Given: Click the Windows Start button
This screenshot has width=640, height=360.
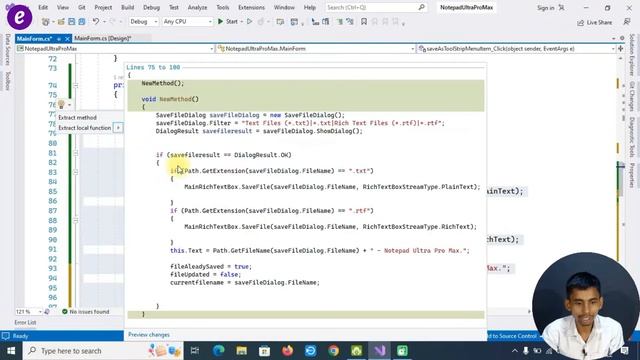Looking at the screenshot, I should 11,351.
